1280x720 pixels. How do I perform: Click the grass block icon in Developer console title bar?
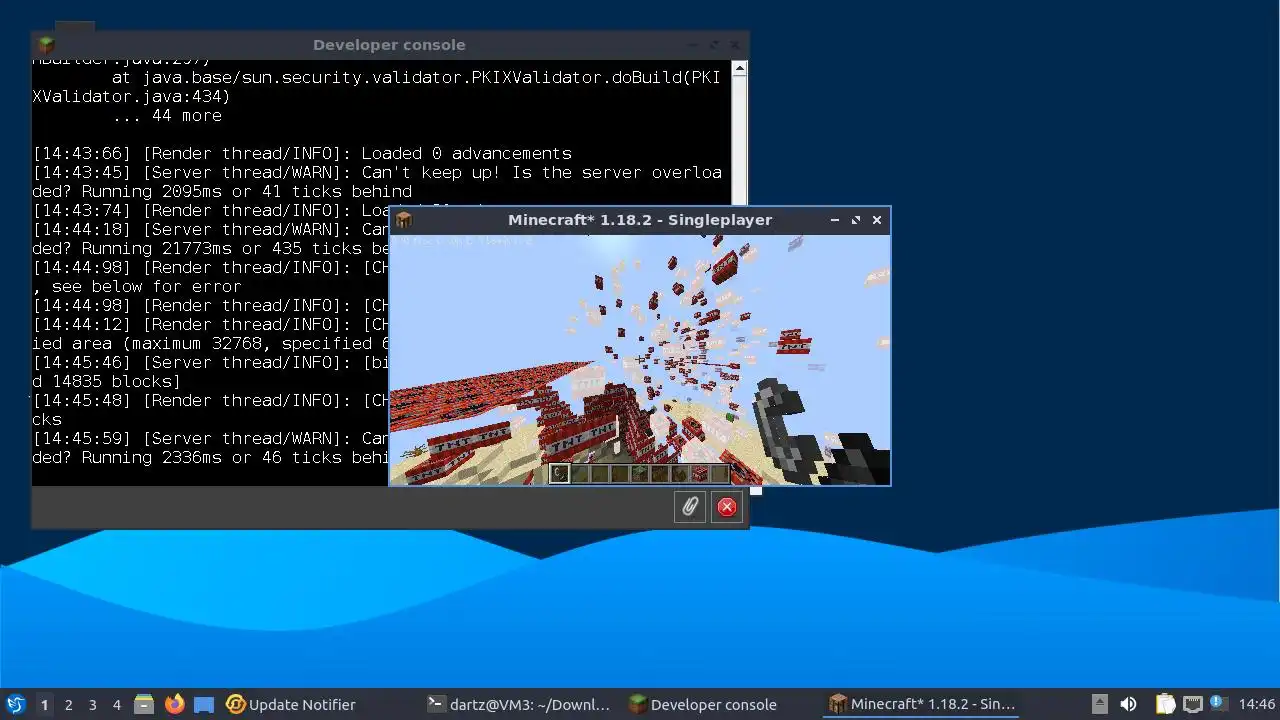pyautogui.click(x=46, y=45)
